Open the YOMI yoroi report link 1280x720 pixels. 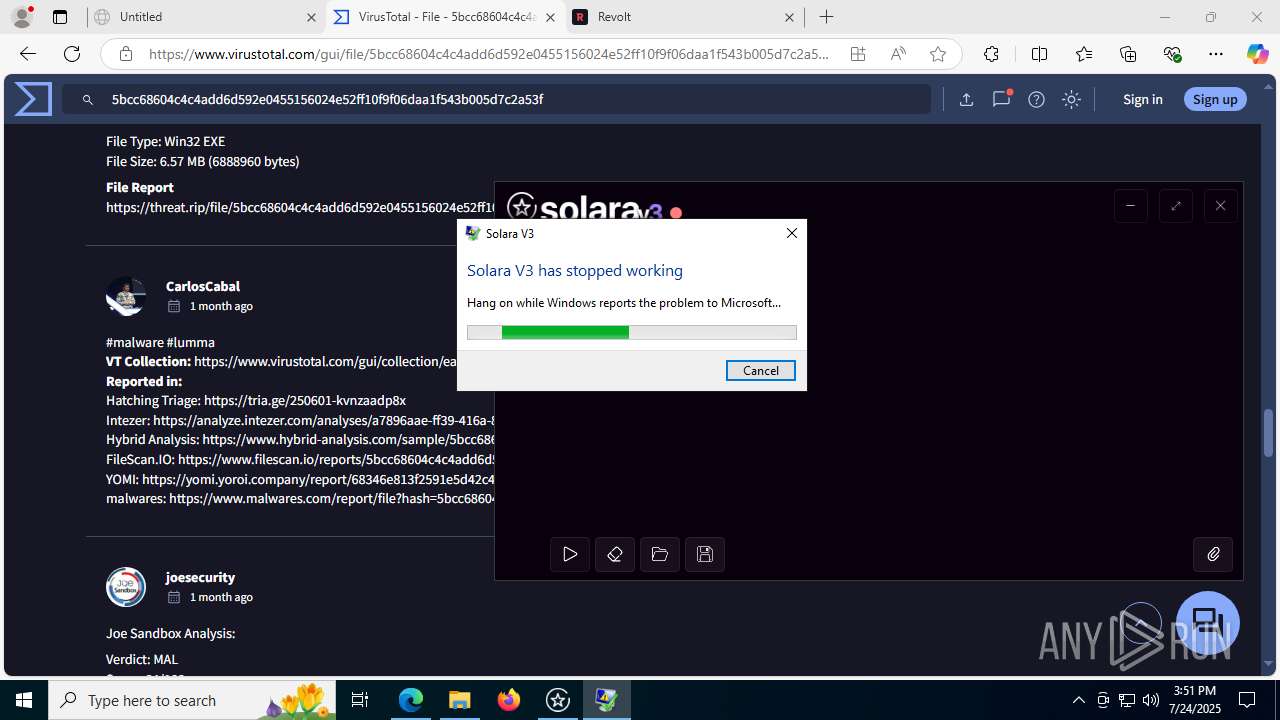318,479
